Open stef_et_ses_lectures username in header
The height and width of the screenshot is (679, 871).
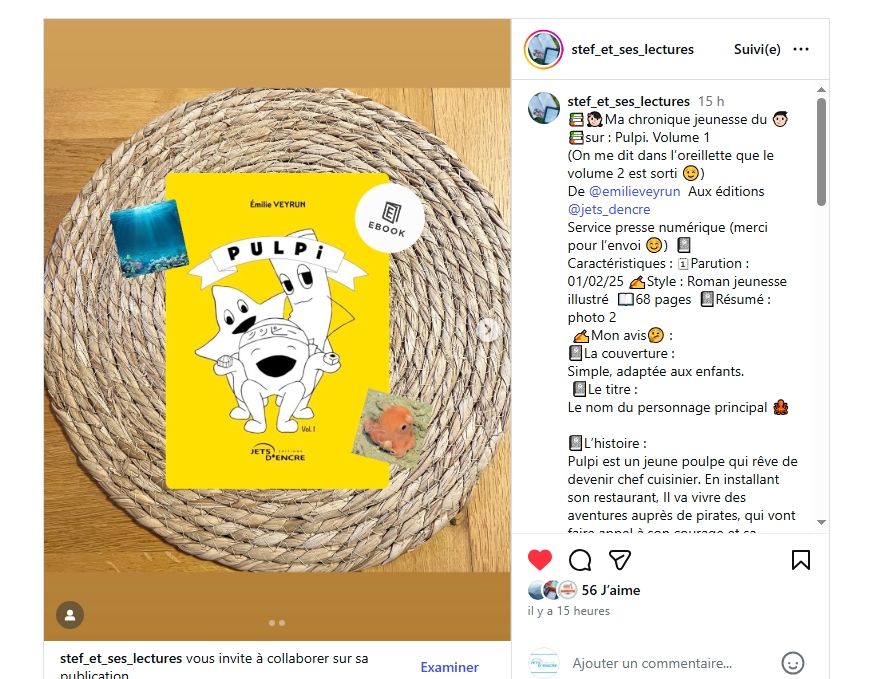click(632, 49)
